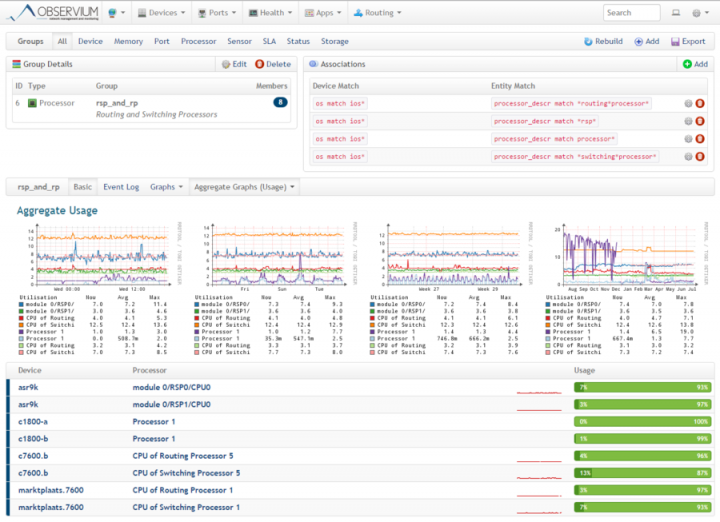720x522 pixels.
Task: Click the Export disk icon
Action: [x=675, y=41]
